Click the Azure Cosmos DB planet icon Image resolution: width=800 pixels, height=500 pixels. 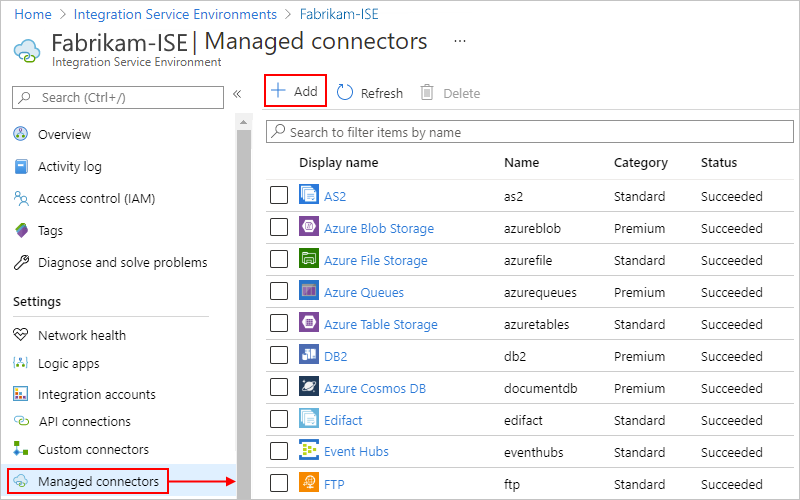click(309, 387)
